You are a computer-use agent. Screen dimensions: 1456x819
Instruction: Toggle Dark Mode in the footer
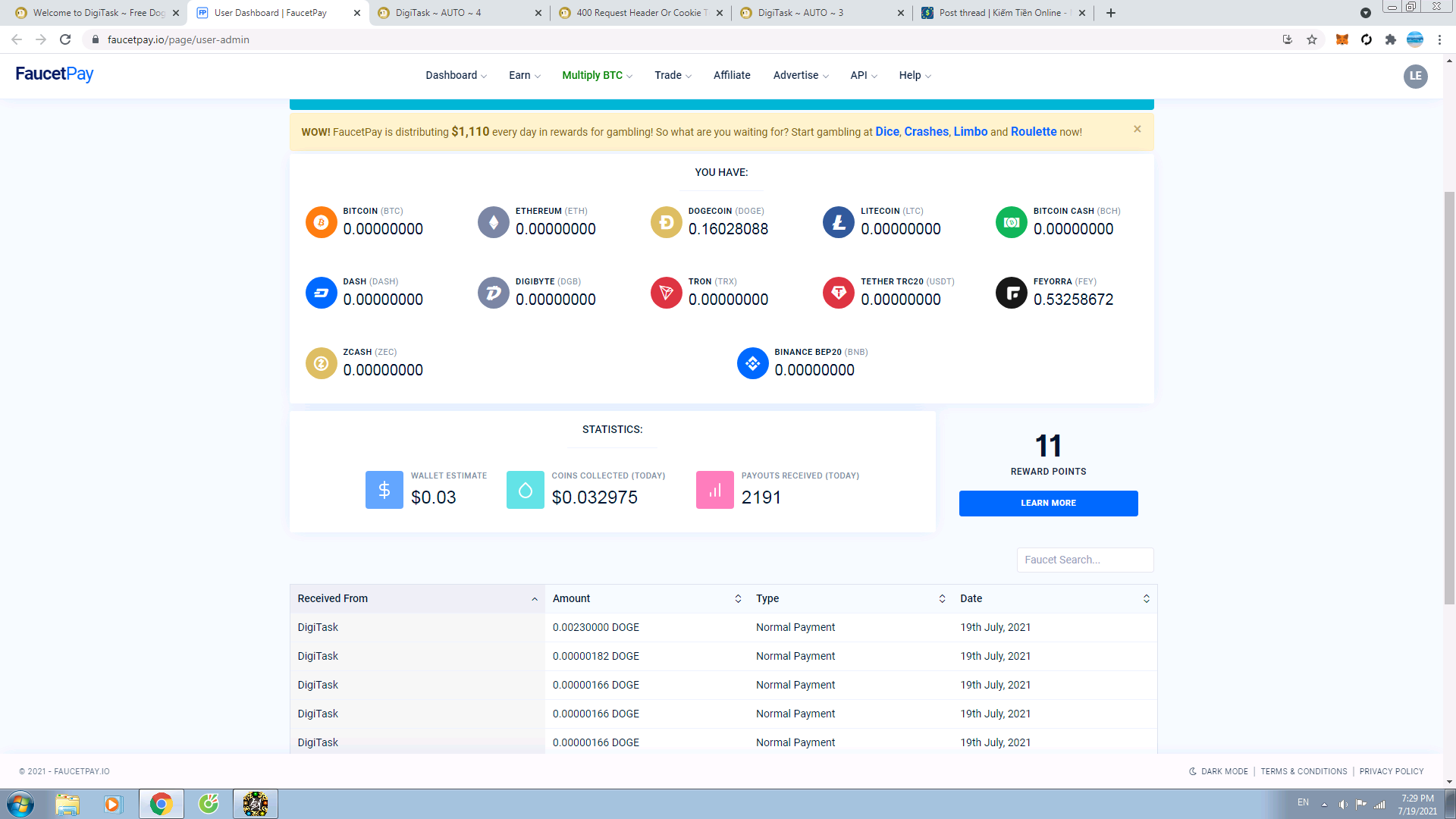click(1218, 771)
